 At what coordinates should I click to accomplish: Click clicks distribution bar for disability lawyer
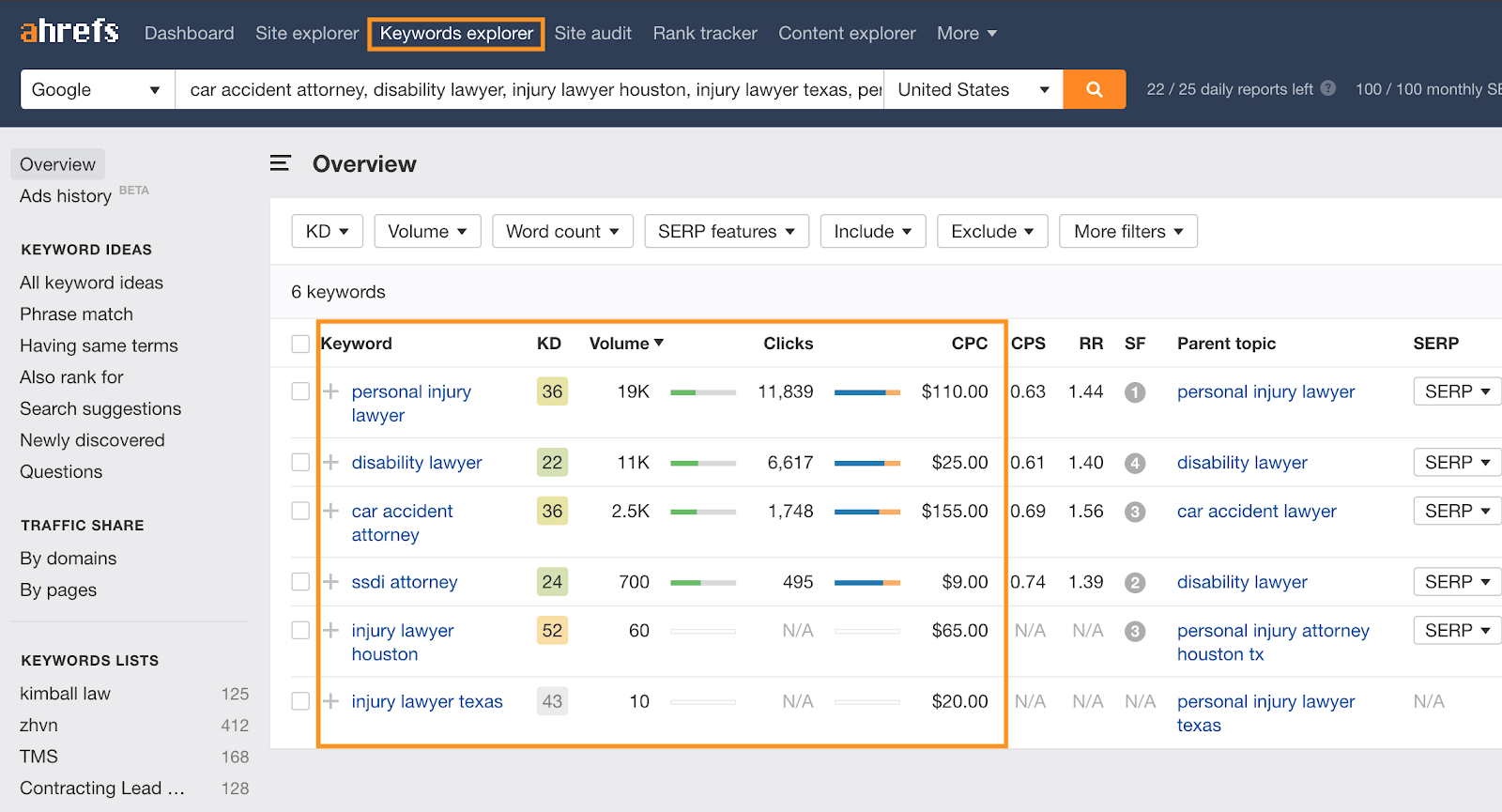pyautogui.click(x=867, y=463)
